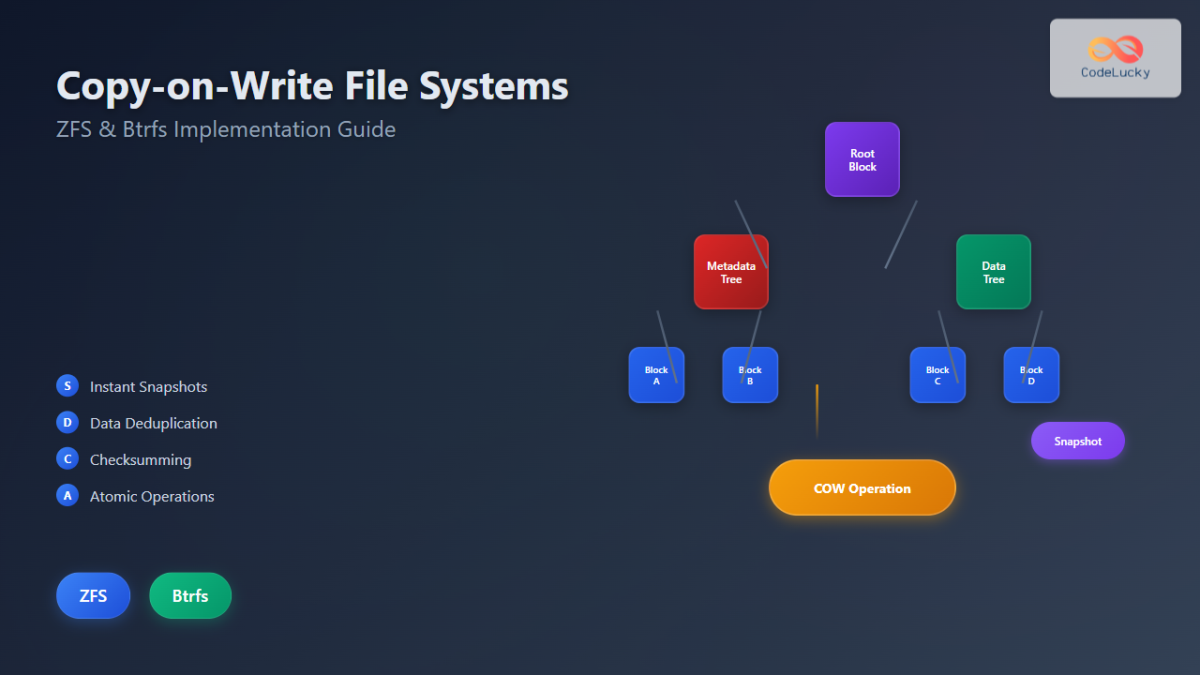
Task: Switch to the ZFS tab
Action: coord(92,595)
